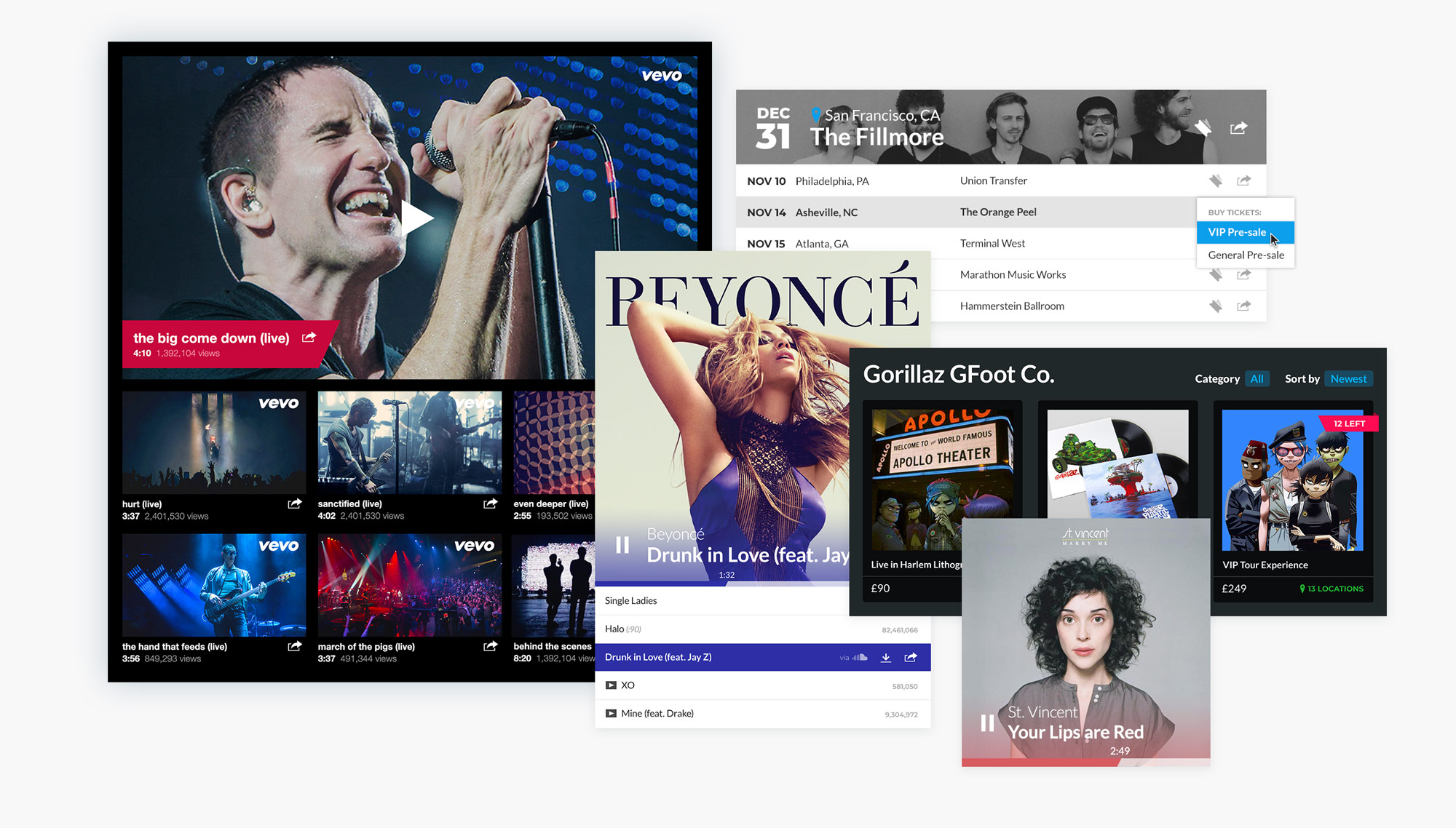The width and height of the screenshot is (1456, 828).
Task: Open the Category All dropdown
Action: tap(1257, 378)
